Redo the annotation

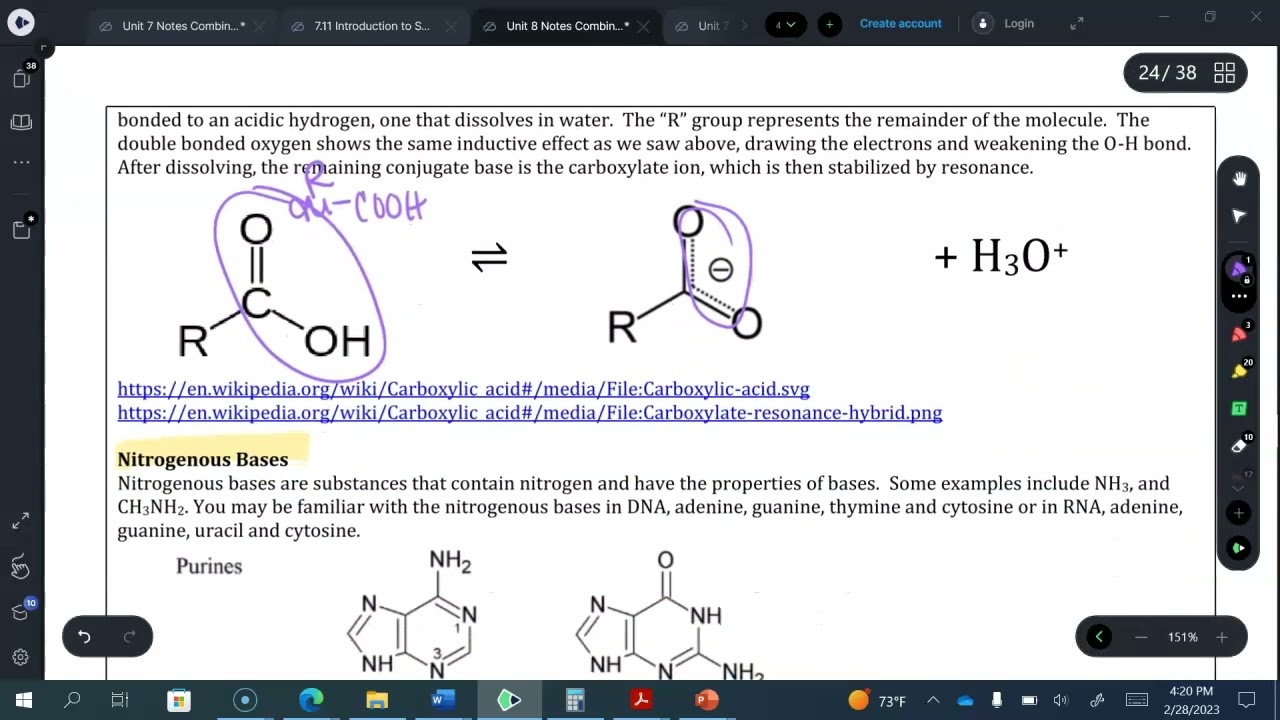click(129, 637)
